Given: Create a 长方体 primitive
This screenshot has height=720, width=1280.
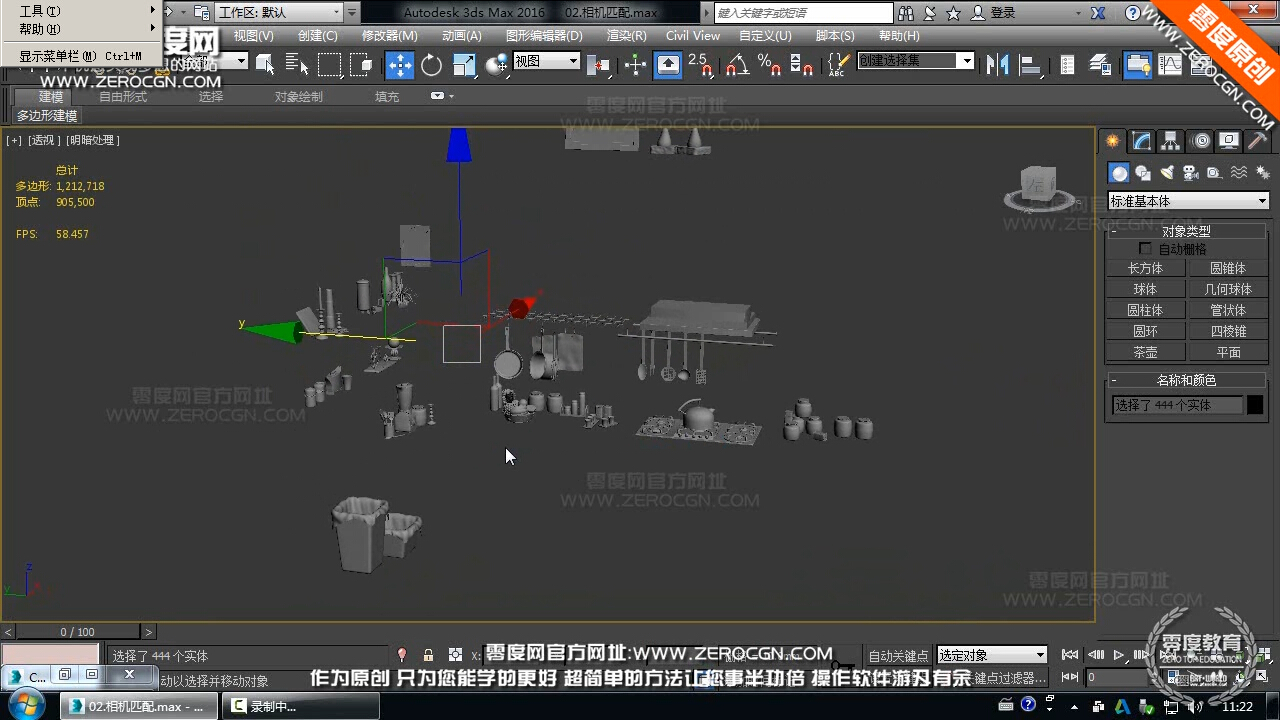Looking at the screenshot, I should (x=1146, y=268).
